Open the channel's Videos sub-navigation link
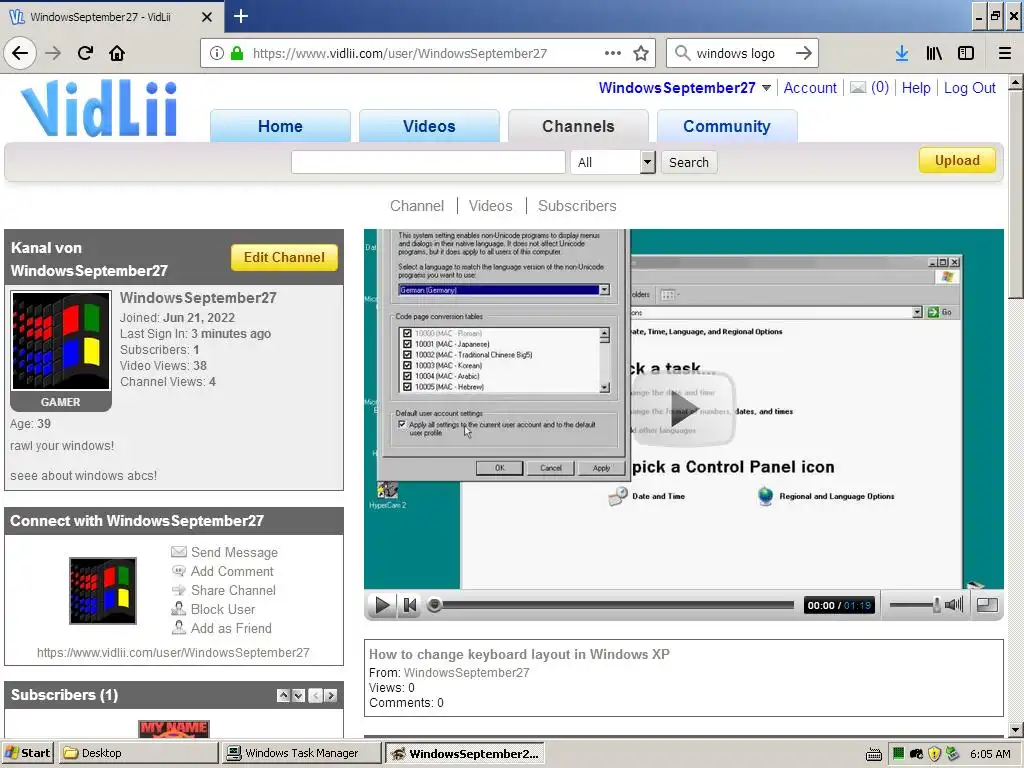 490,206
